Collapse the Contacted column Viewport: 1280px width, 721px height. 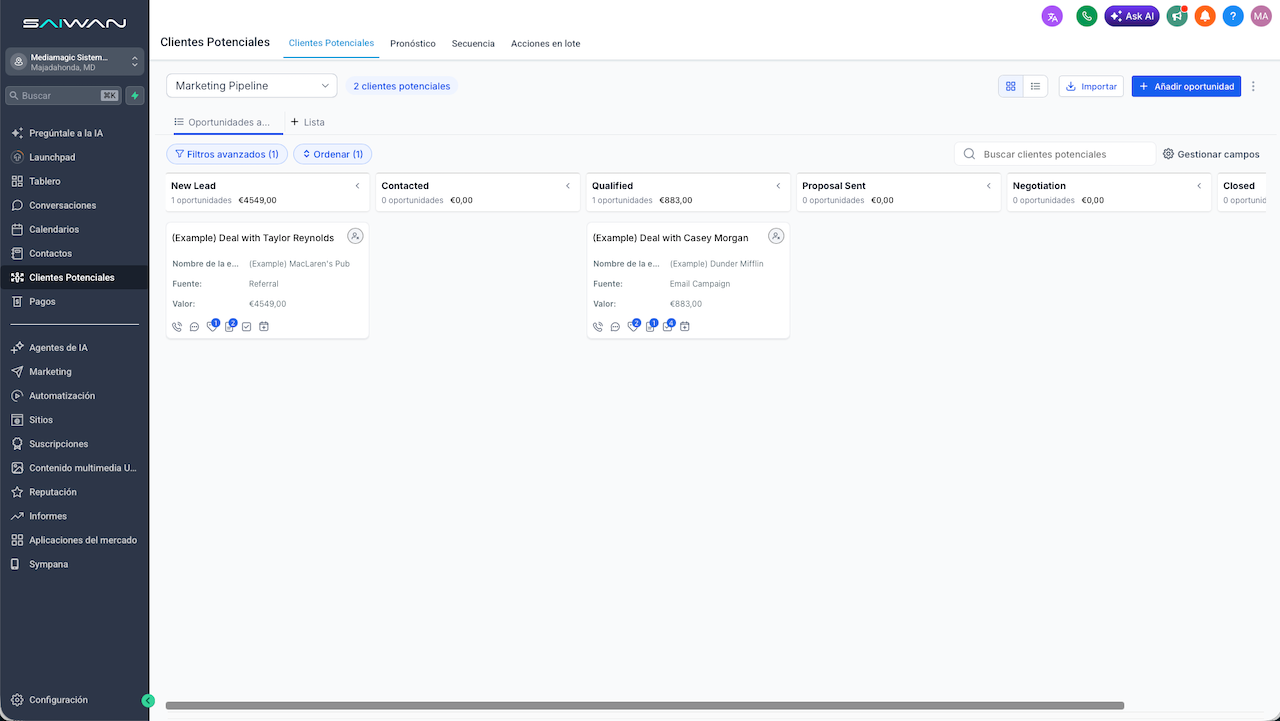click(x=568, y=186)
